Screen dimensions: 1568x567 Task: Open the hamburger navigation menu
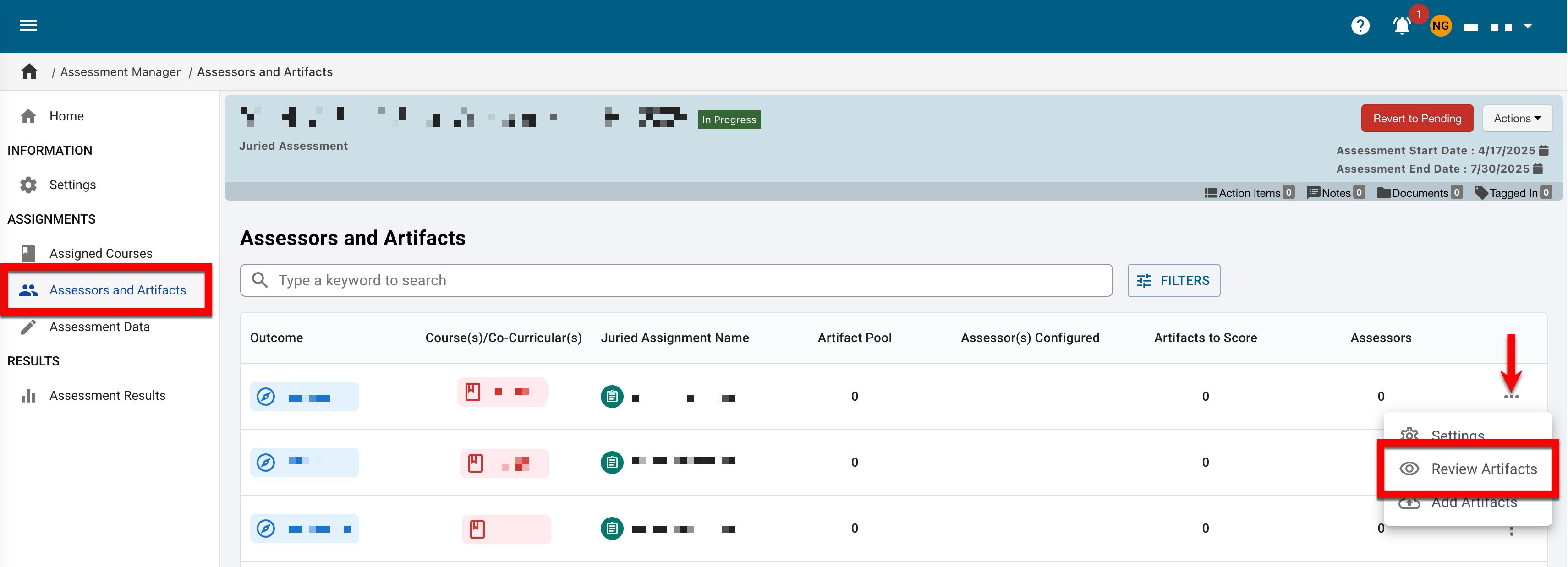point(28,25)
